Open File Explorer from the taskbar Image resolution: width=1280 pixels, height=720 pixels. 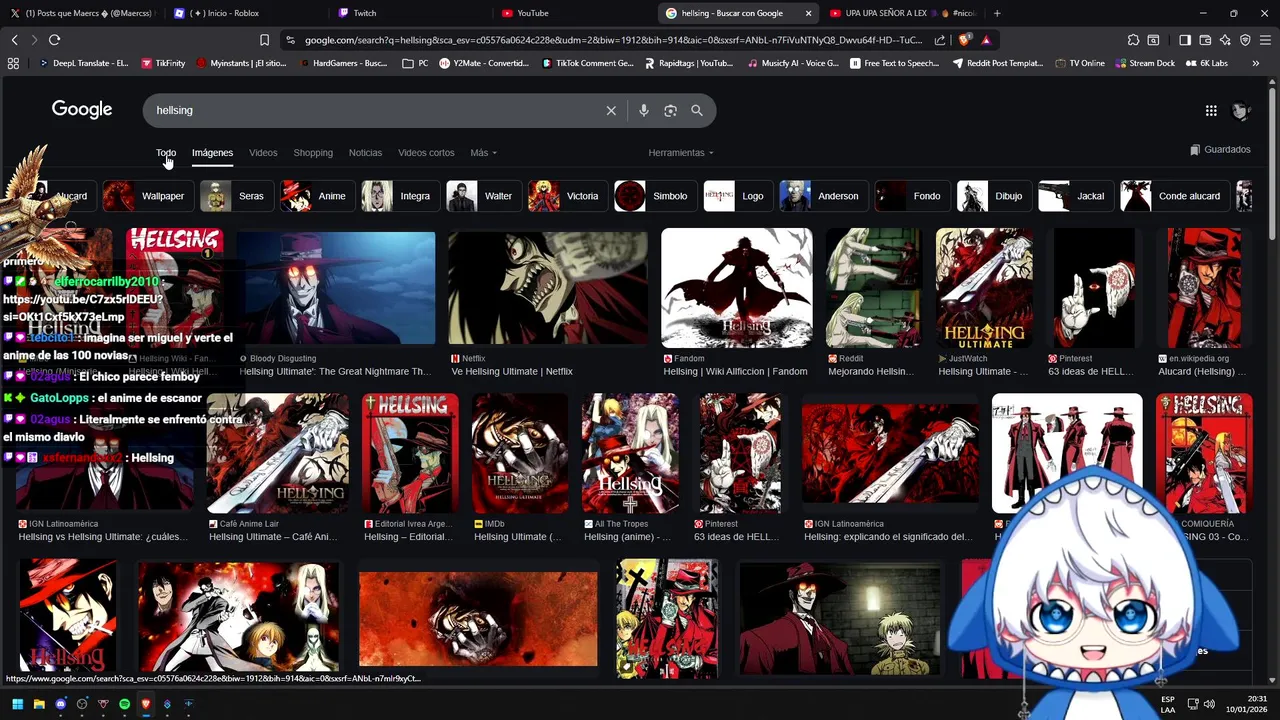click(x=39, y=704)
